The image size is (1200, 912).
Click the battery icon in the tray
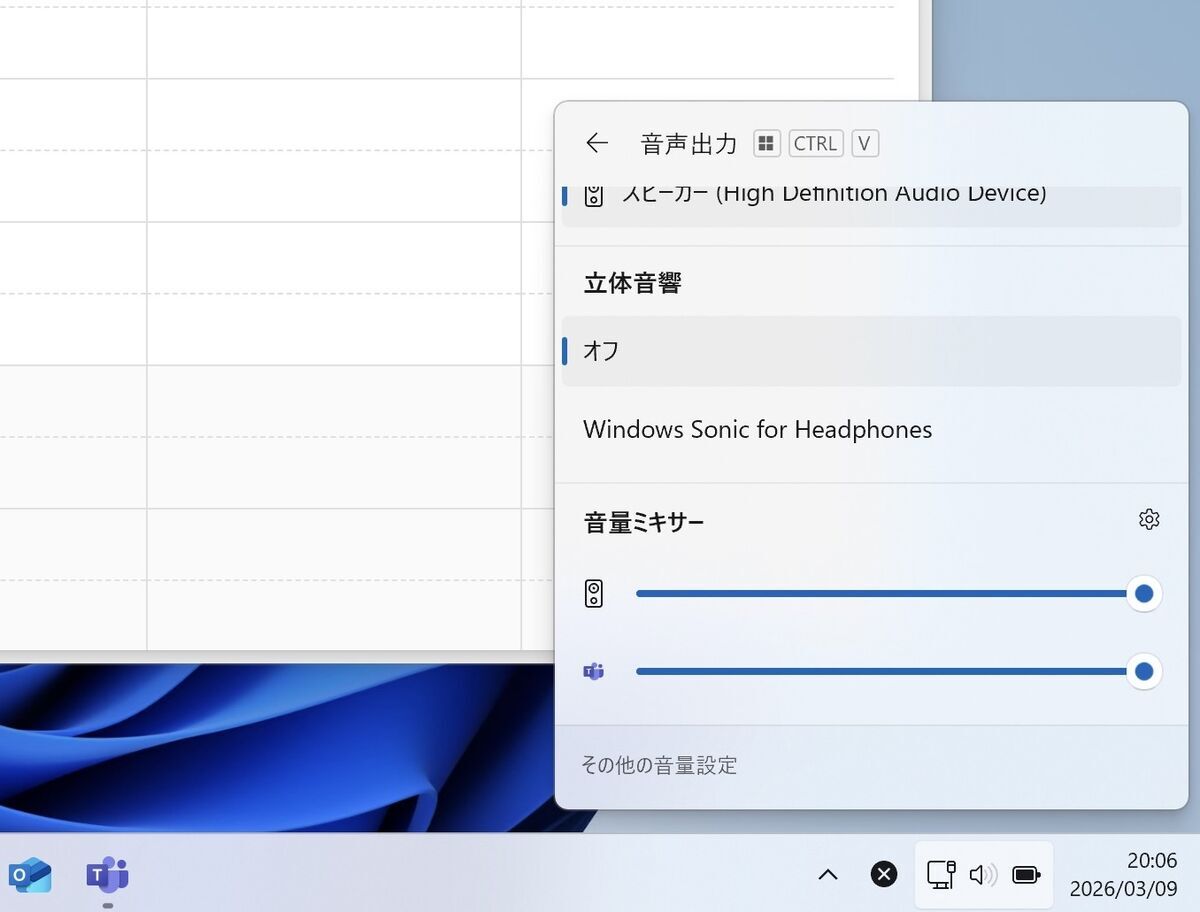click(x=1027, y=875)
